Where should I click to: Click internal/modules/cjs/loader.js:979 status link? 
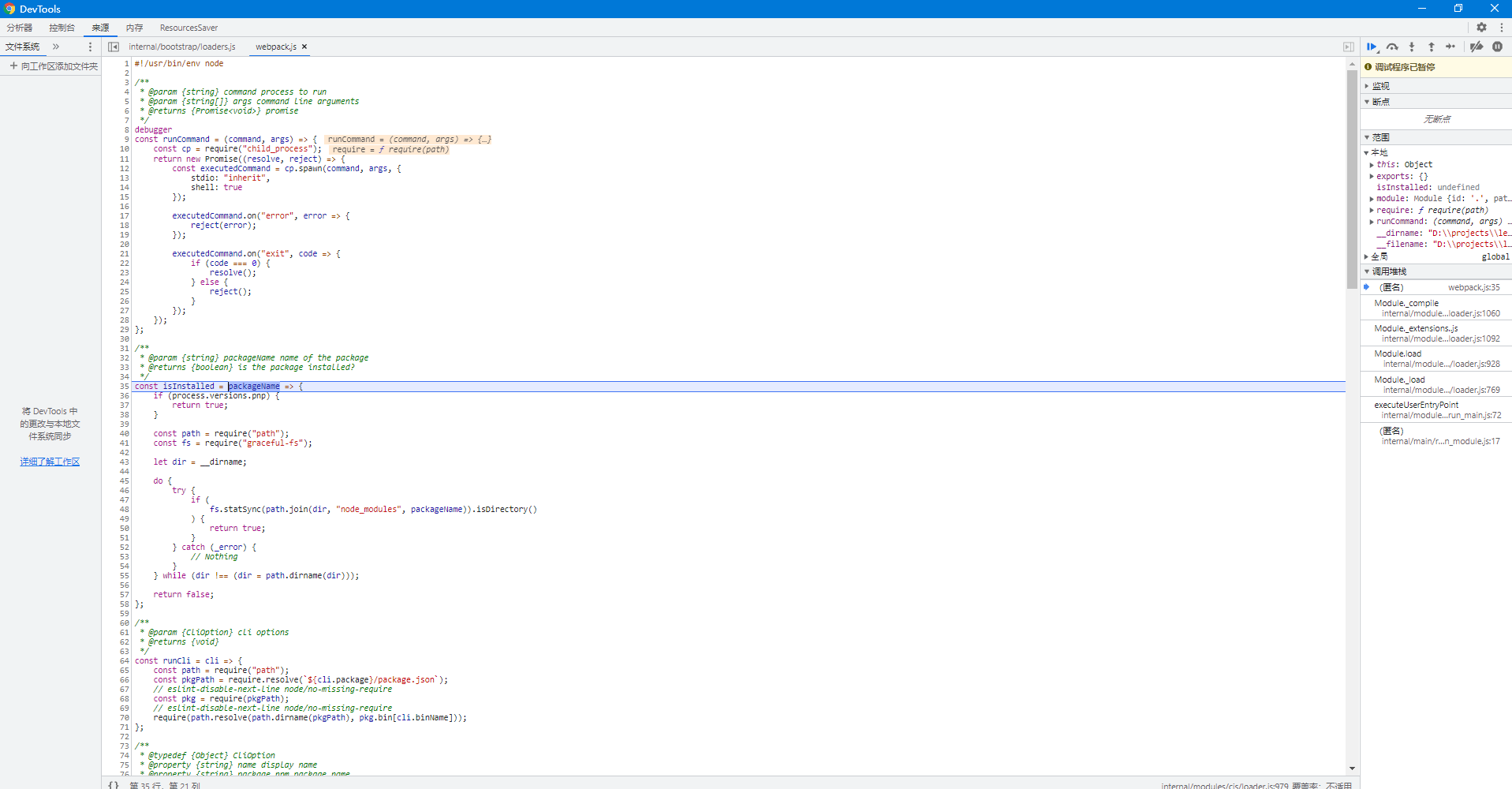click(x=1224, y=785)
